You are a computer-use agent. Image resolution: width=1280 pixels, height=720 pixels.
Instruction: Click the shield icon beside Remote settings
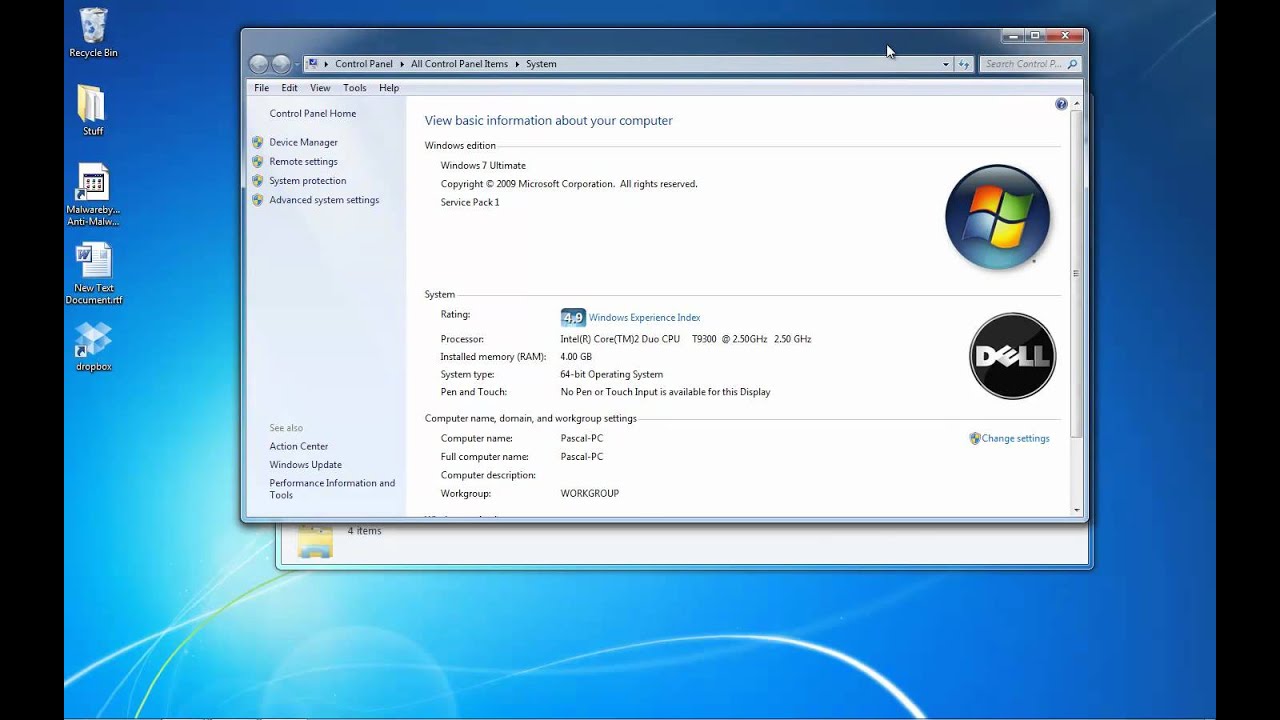tap(258, 161)
